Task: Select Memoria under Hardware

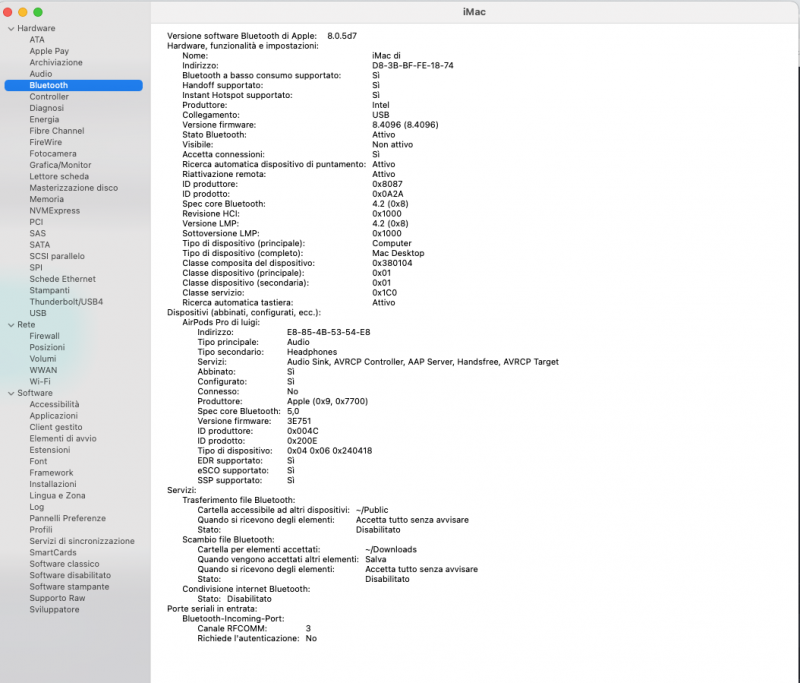Action: tap(45, 199)
